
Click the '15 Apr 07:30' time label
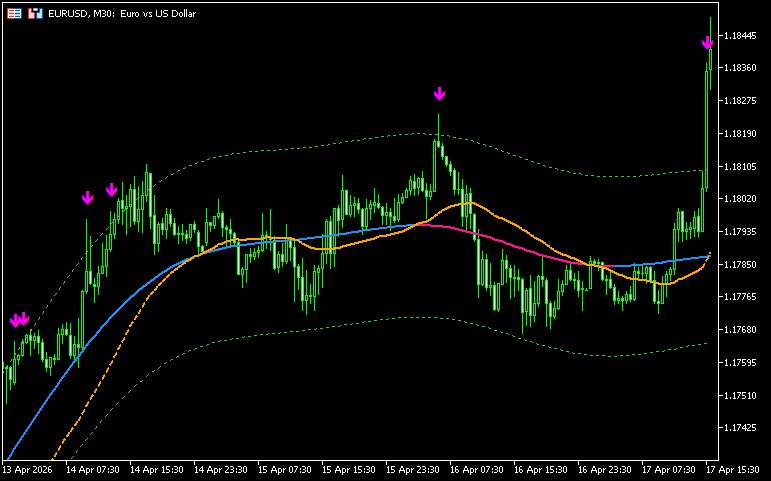coord(284,470)
